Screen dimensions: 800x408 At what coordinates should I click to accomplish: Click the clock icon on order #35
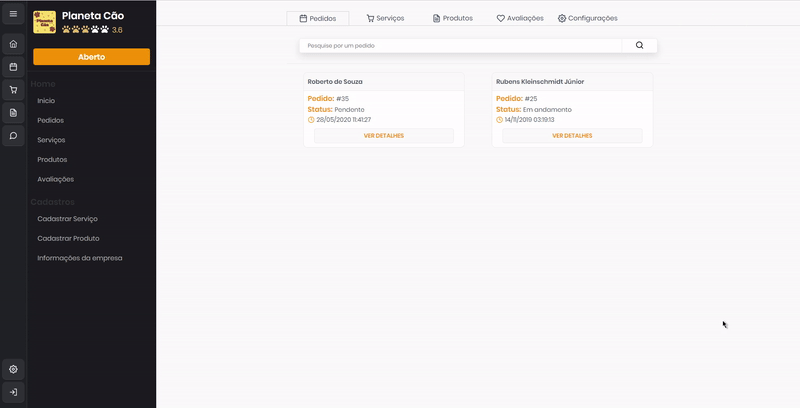pyautogui.click(x=311, y=120)
